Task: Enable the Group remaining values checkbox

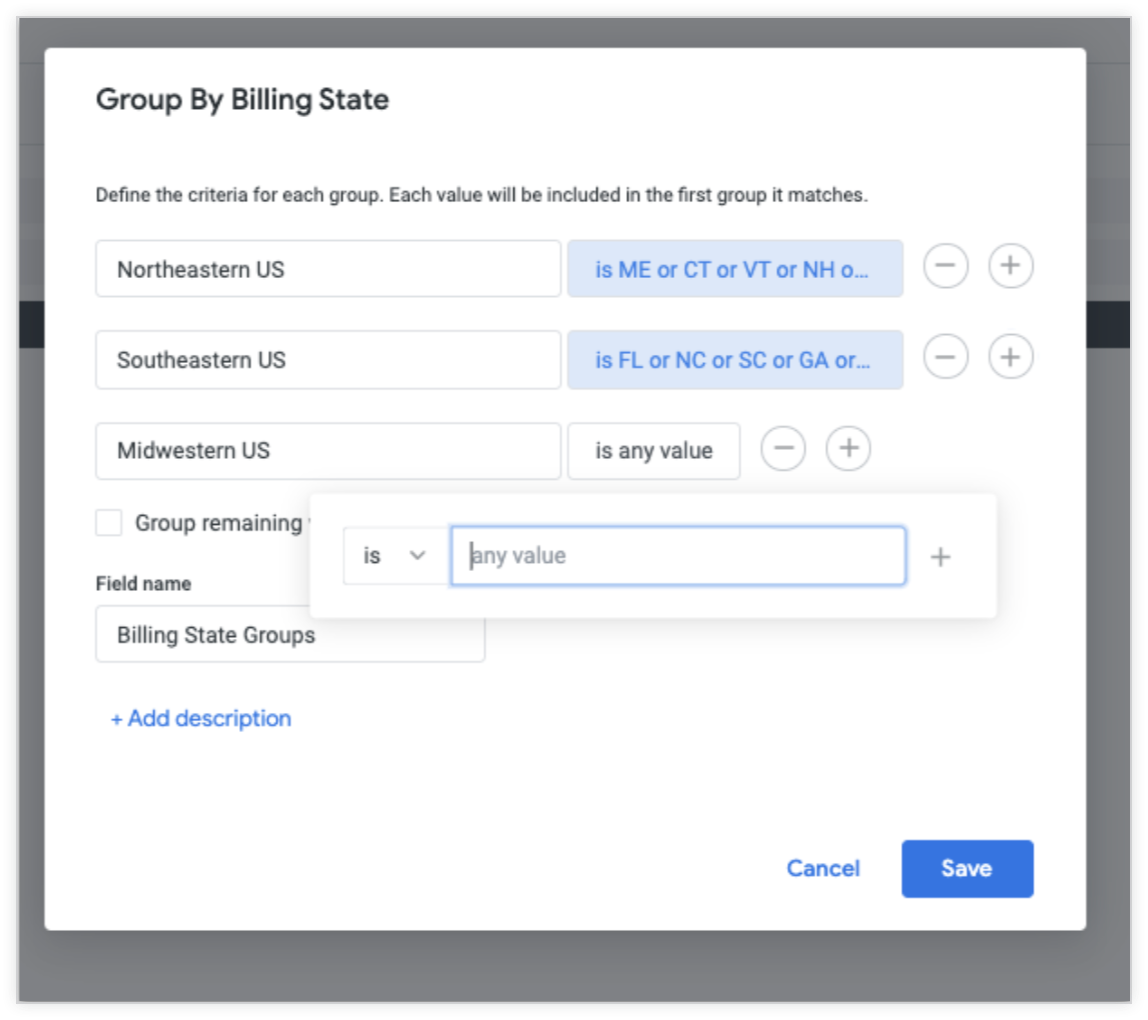Action: click(x=109, y=523)
